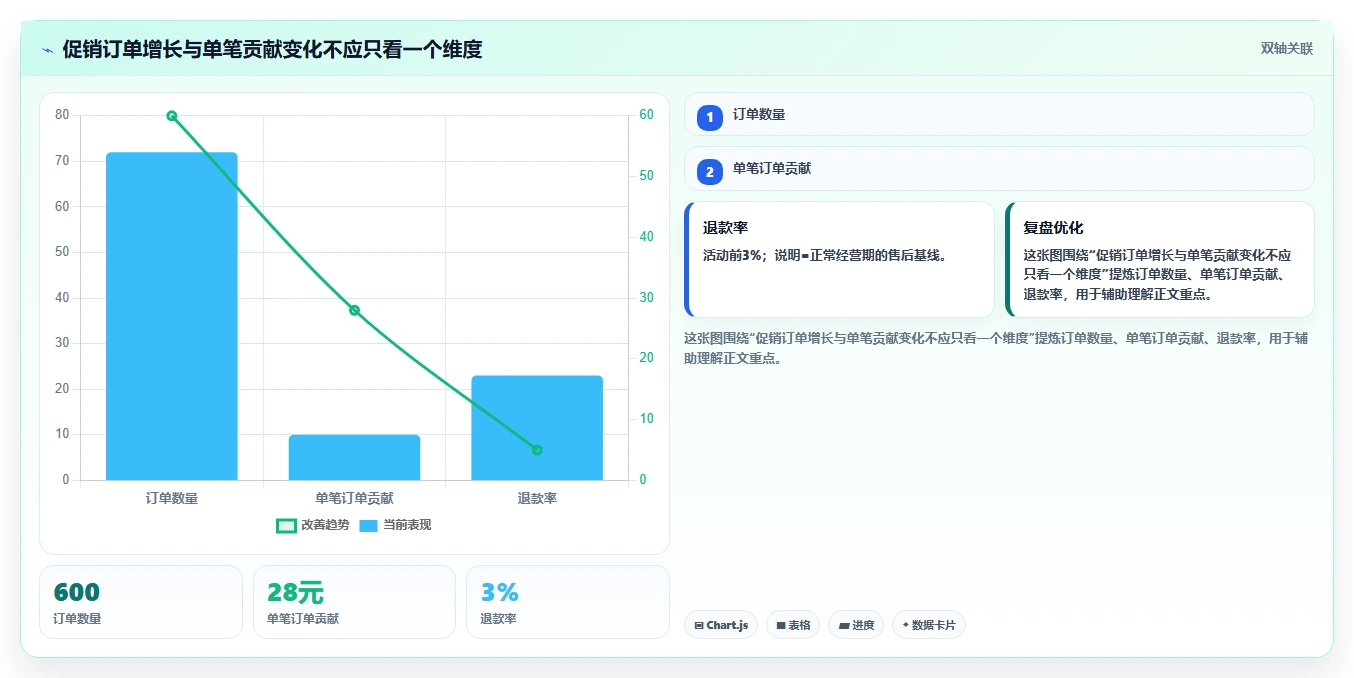This screenshot has width=1354, height=678.
Task: Click the 单笔订单贡献 x-axis label
Action: (x=354, y=498)
